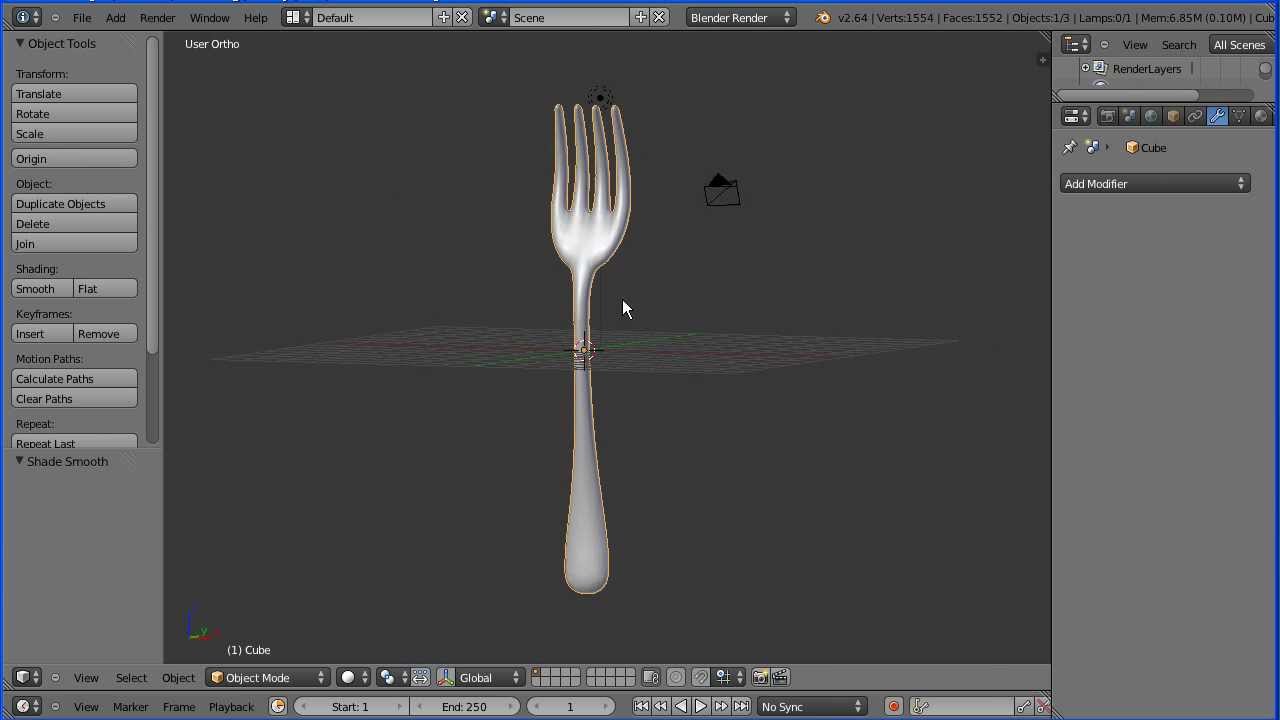Expand the Shade Smooth operator panel
Screen dimensions: 1280x720
click(x=19, y=461)
